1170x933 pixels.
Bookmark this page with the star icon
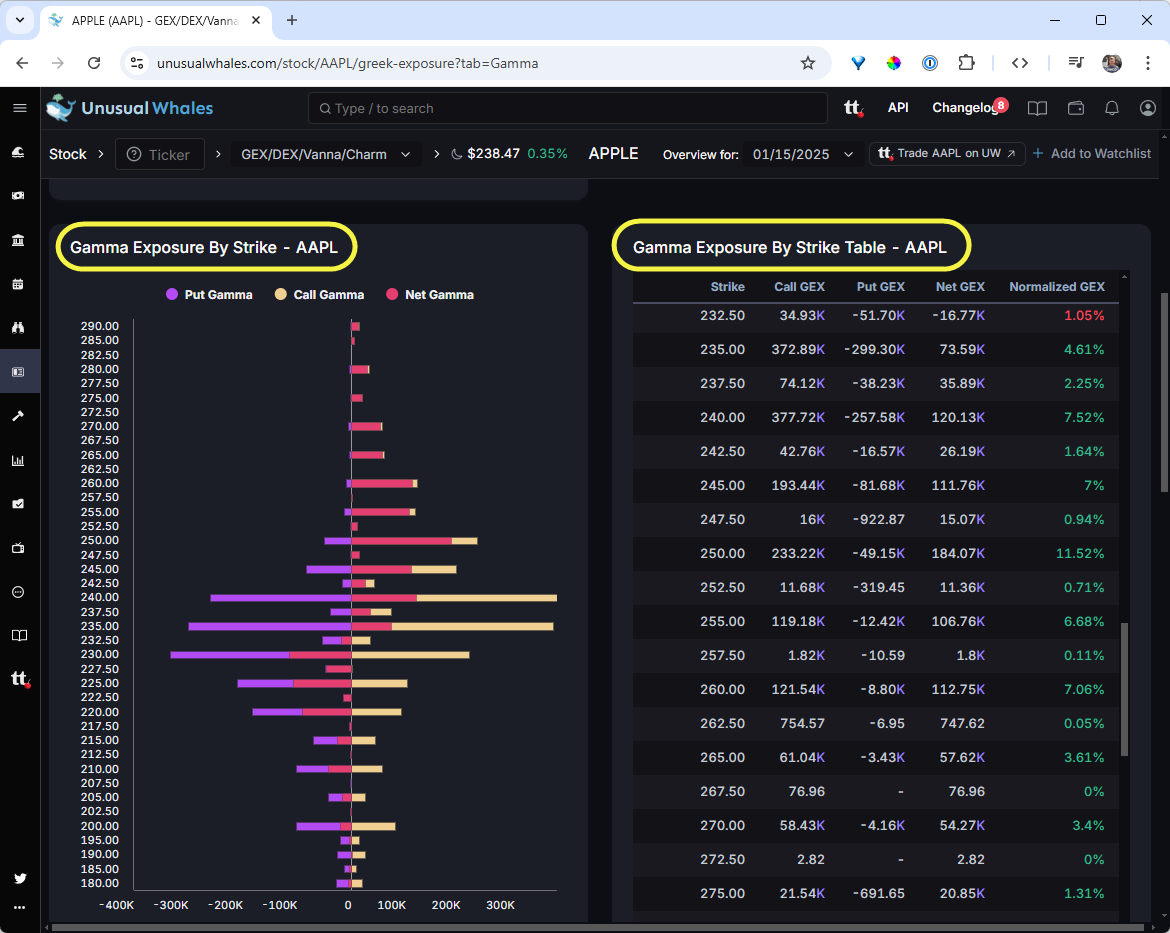807,63
